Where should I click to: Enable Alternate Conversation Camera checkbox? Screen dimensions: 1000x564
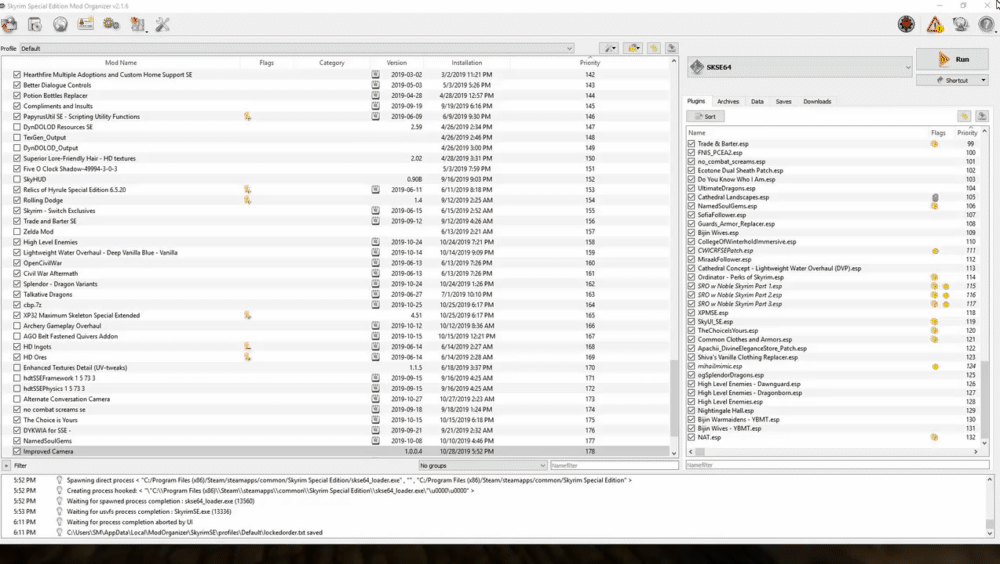[x=17, y=399]
